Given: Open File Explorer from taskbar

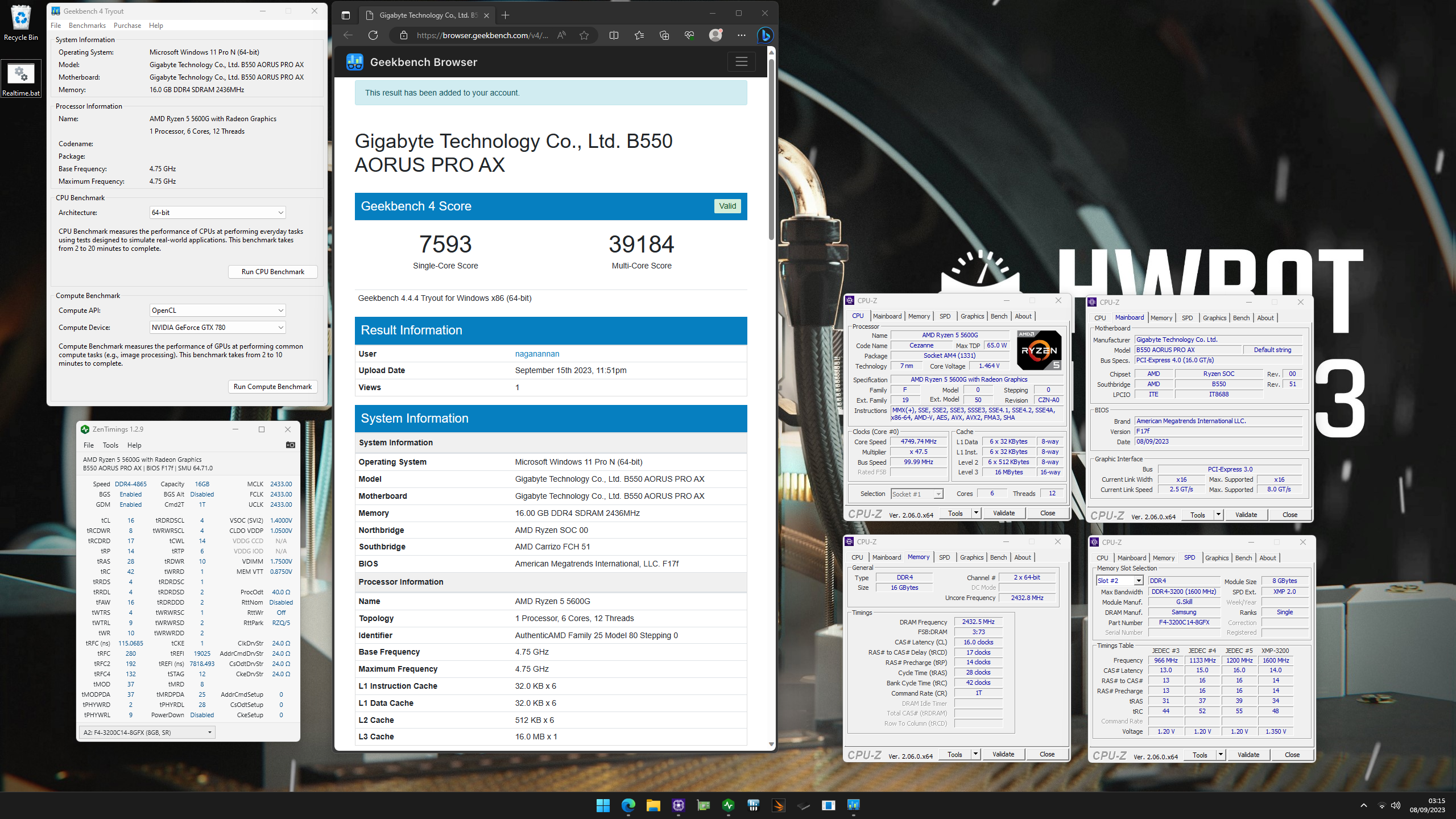Looking at the screenshot, I should [x=653, y=805].
